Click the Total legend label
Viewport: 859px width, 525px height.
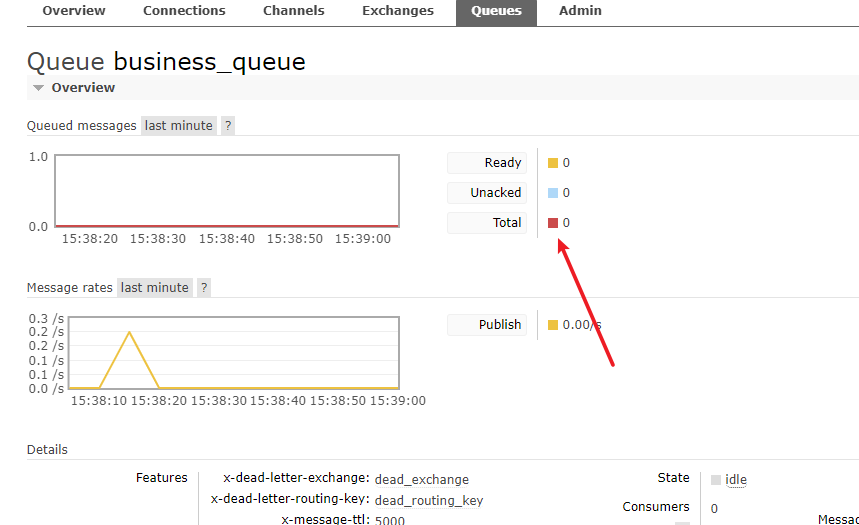(487, 223)
